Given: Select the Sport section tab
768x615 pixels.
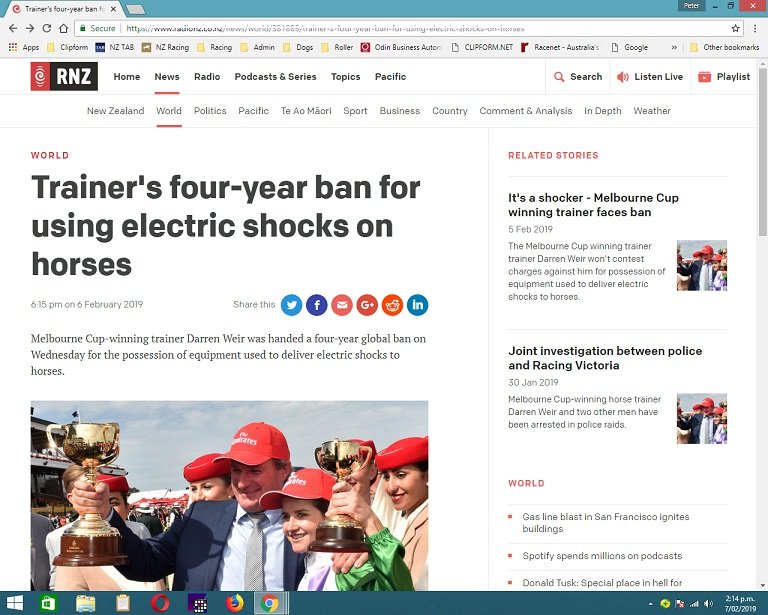Looking at the screenshot, I should click(355, 111).
